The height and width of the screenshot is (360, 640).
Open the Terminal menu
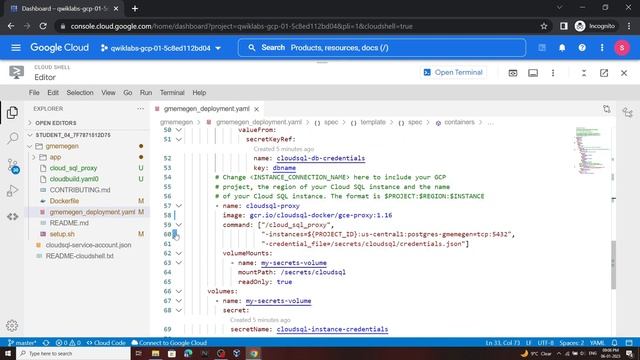tap(172, 93)
